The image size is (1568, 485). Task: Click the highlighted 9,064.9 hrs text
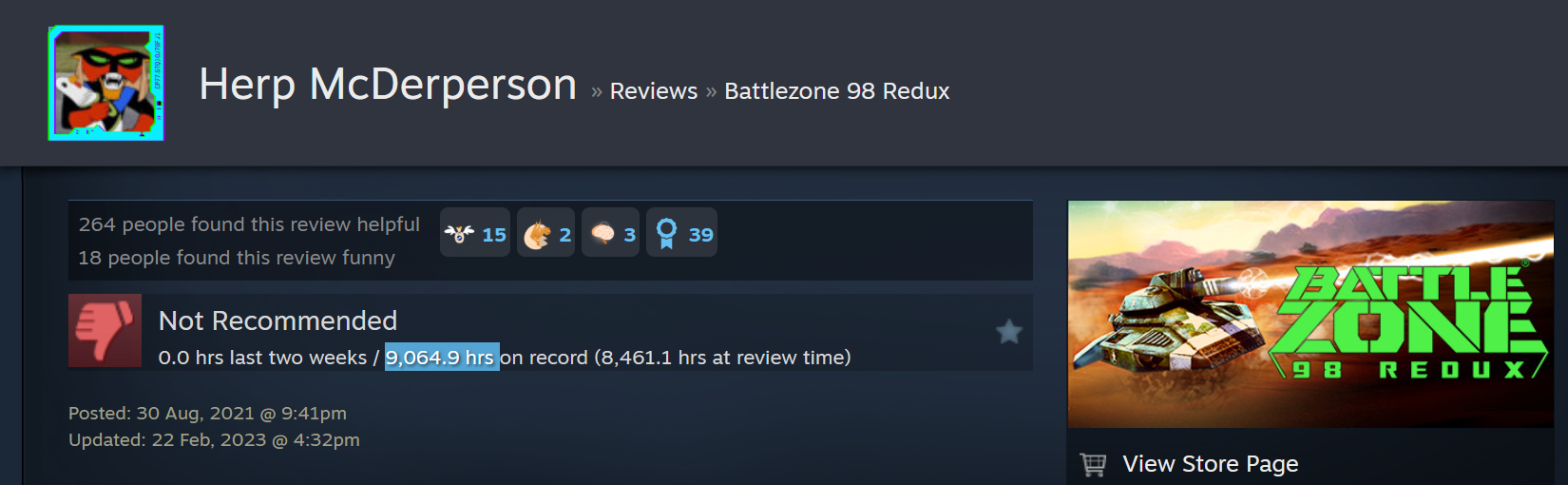[x=442, y=357]
